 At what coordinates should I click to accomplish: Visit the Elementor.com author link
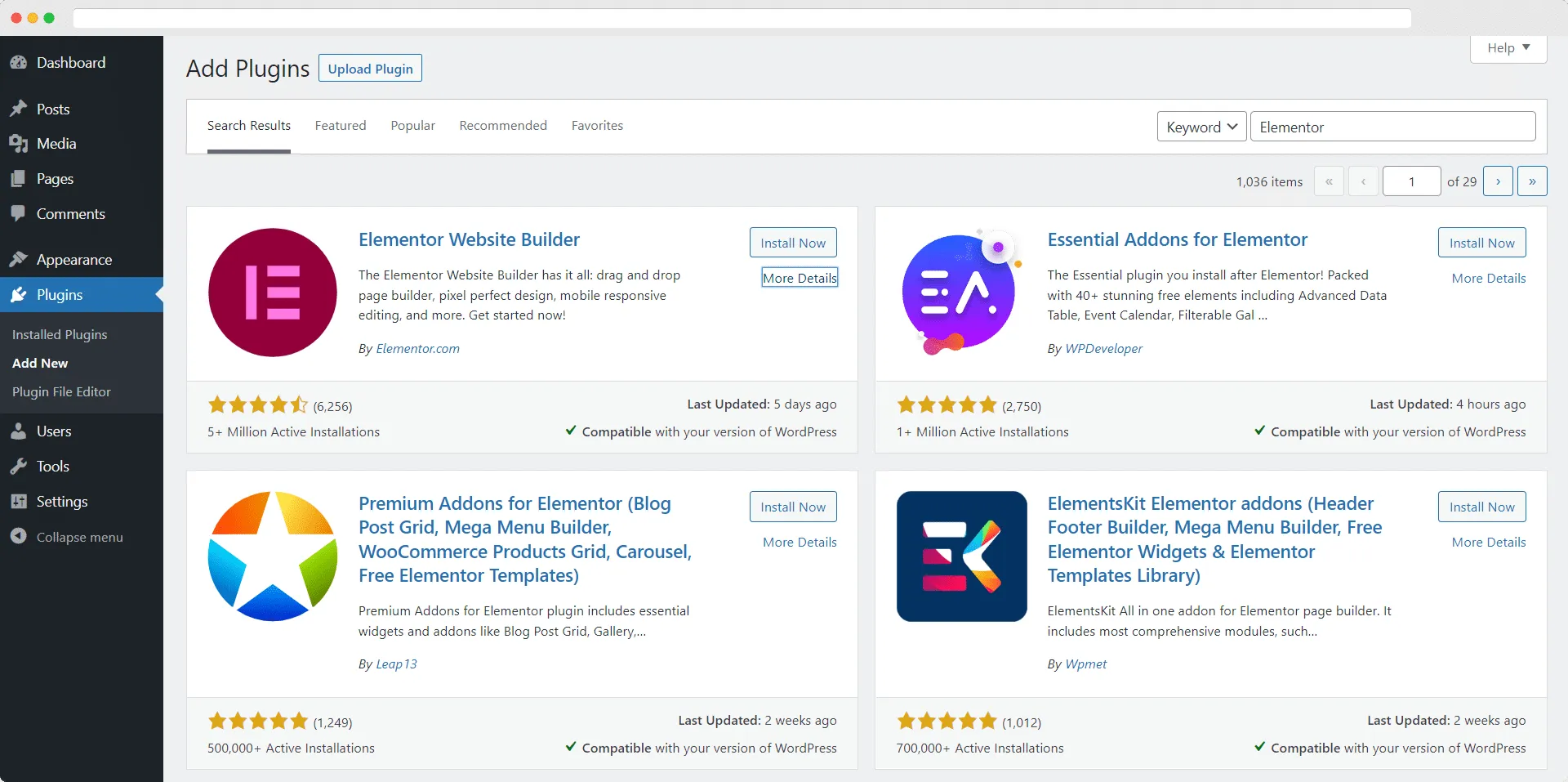click(x=417, y=348)
